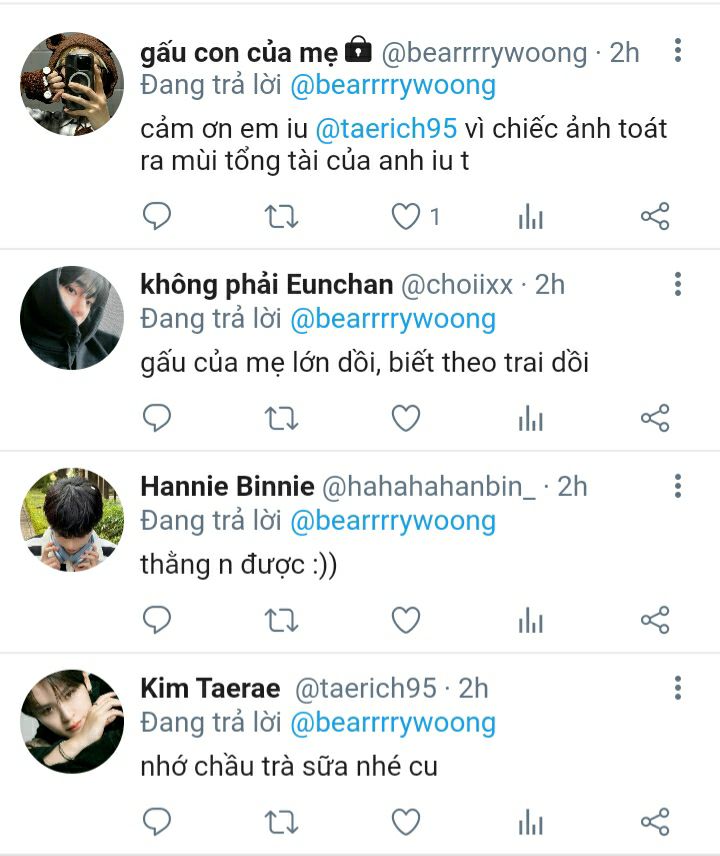Like không phải Eunchan's tweet

(x=406, y=418)
